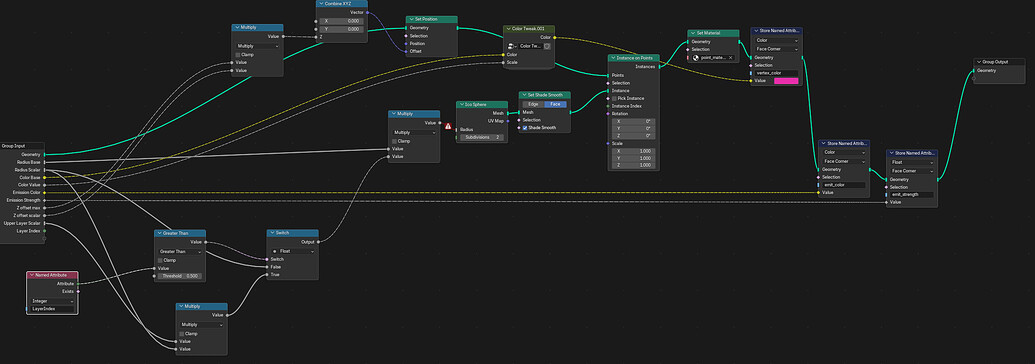Screen dimensions: 1035x364
Task: Open operation dropdown in top Multiply node
Action: click(x=257, y=46)
